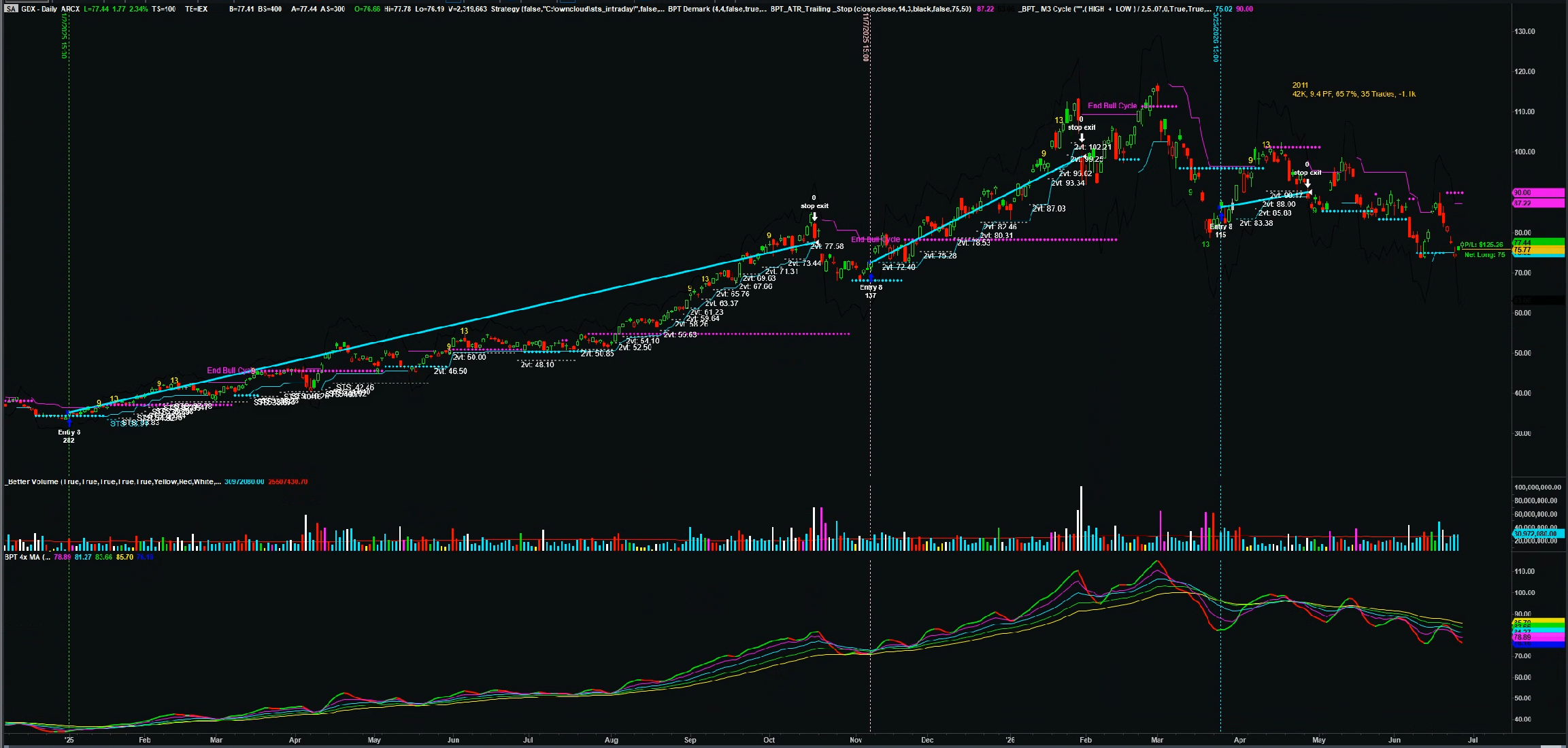Click the TE=IEX status field

pyautogui.click(x=196, y=9)
